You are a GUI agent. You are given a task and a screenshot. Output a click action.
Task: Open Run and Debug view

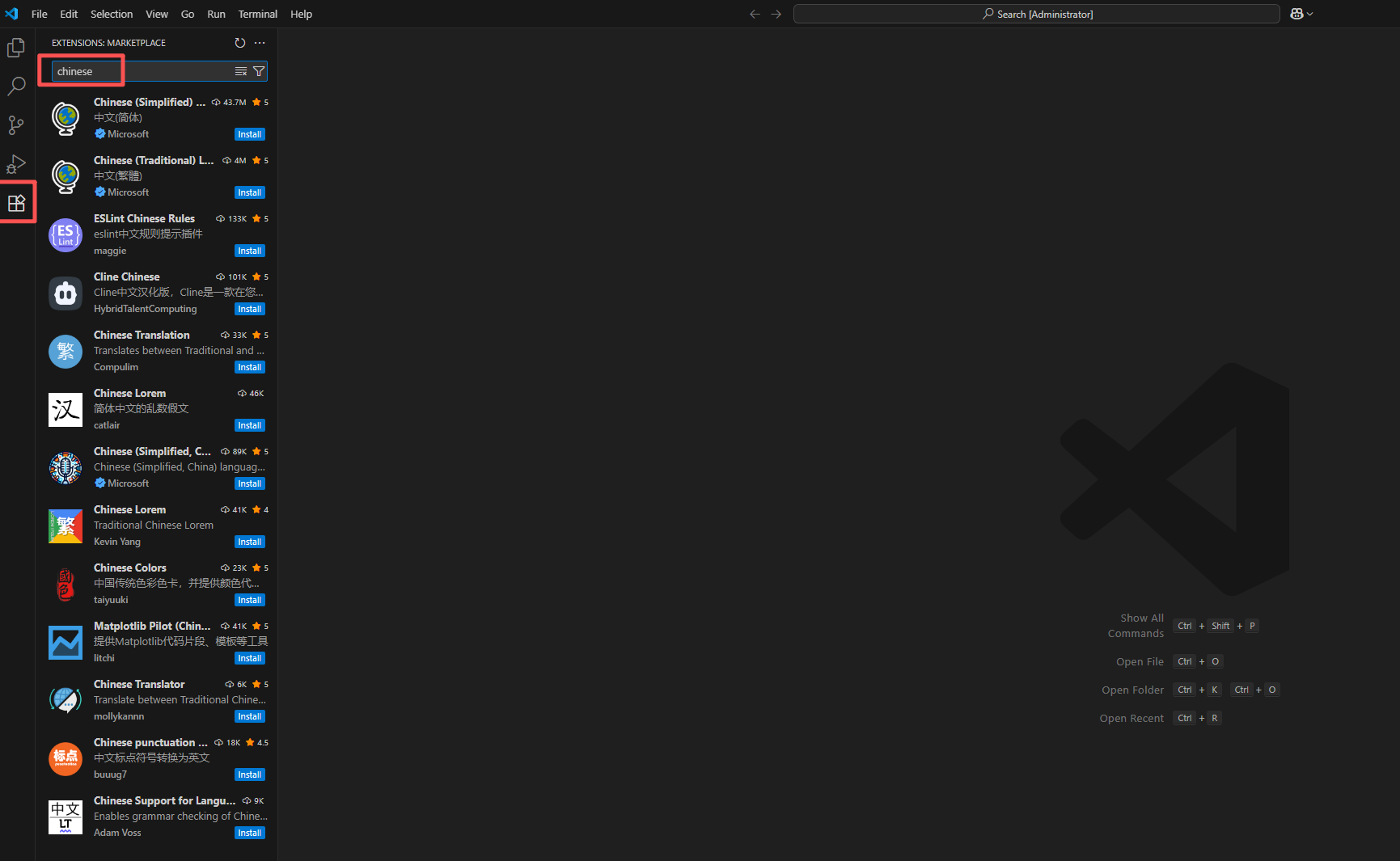coord(16,163)
